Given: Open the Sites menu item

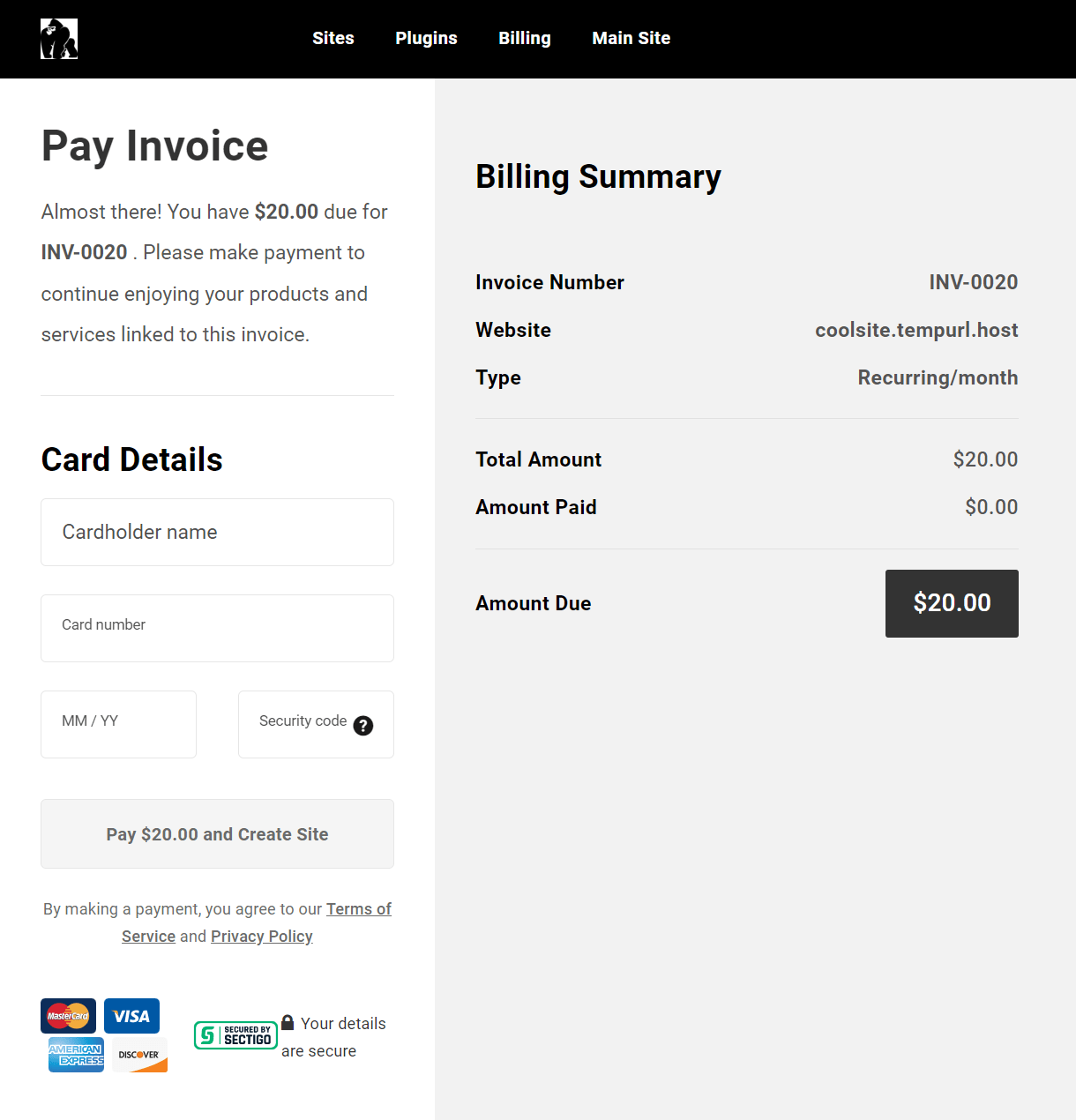Looking at the screenshot, I should [333, 38].
